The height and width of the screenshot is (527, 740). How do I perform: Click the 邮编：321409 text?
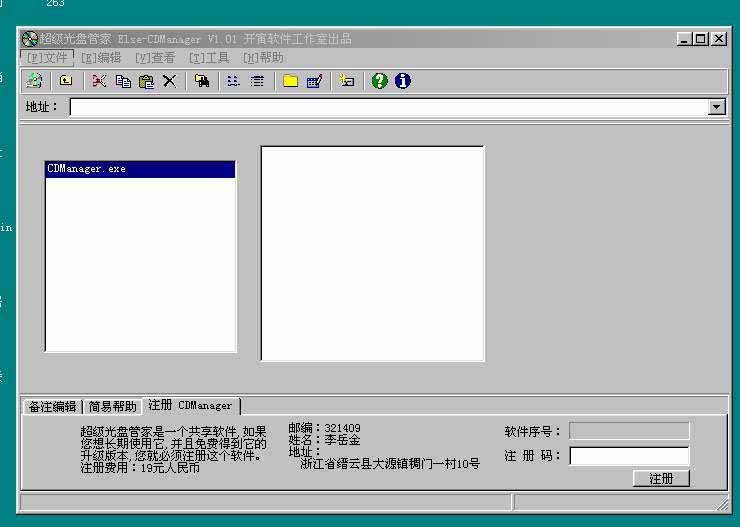coord(325,428)
